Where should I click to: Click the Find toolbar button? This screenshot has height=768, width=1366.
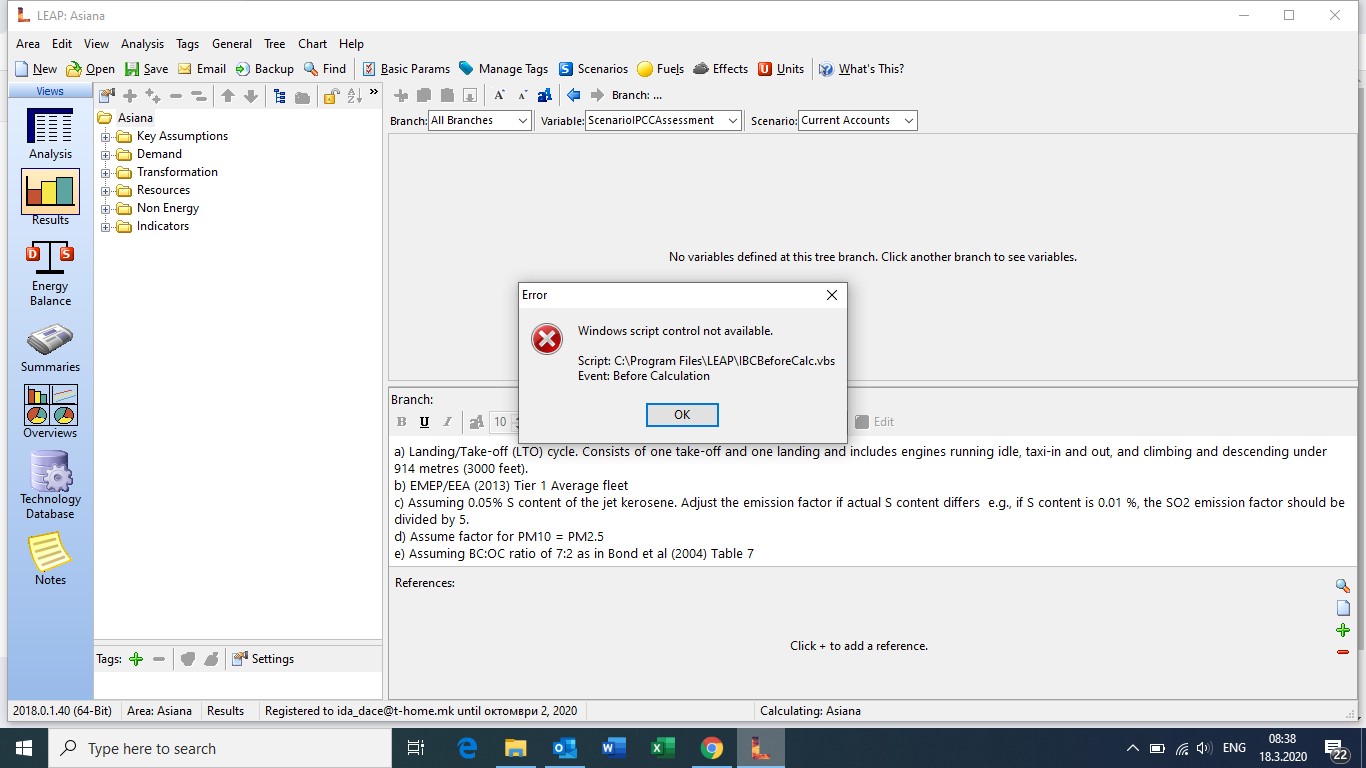(x=325, y=69)
